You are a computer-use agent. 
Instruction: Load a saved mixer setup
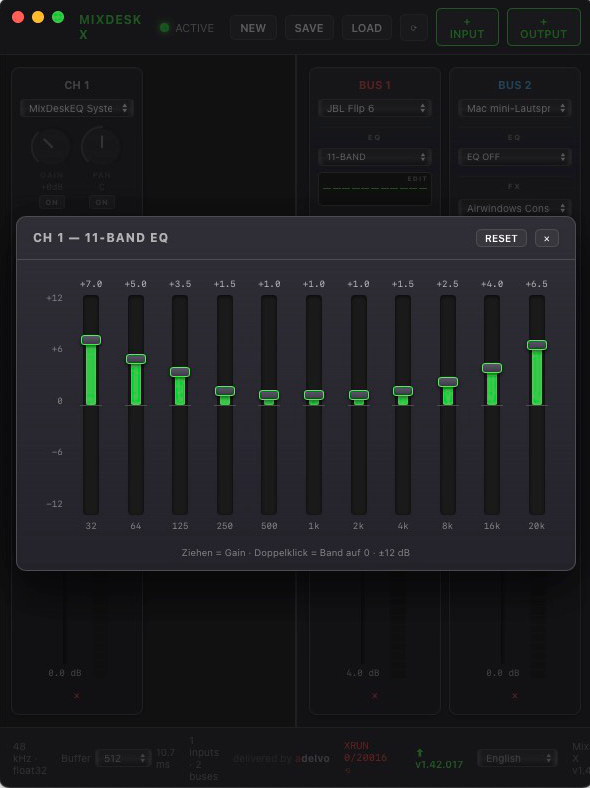point(366,28)
